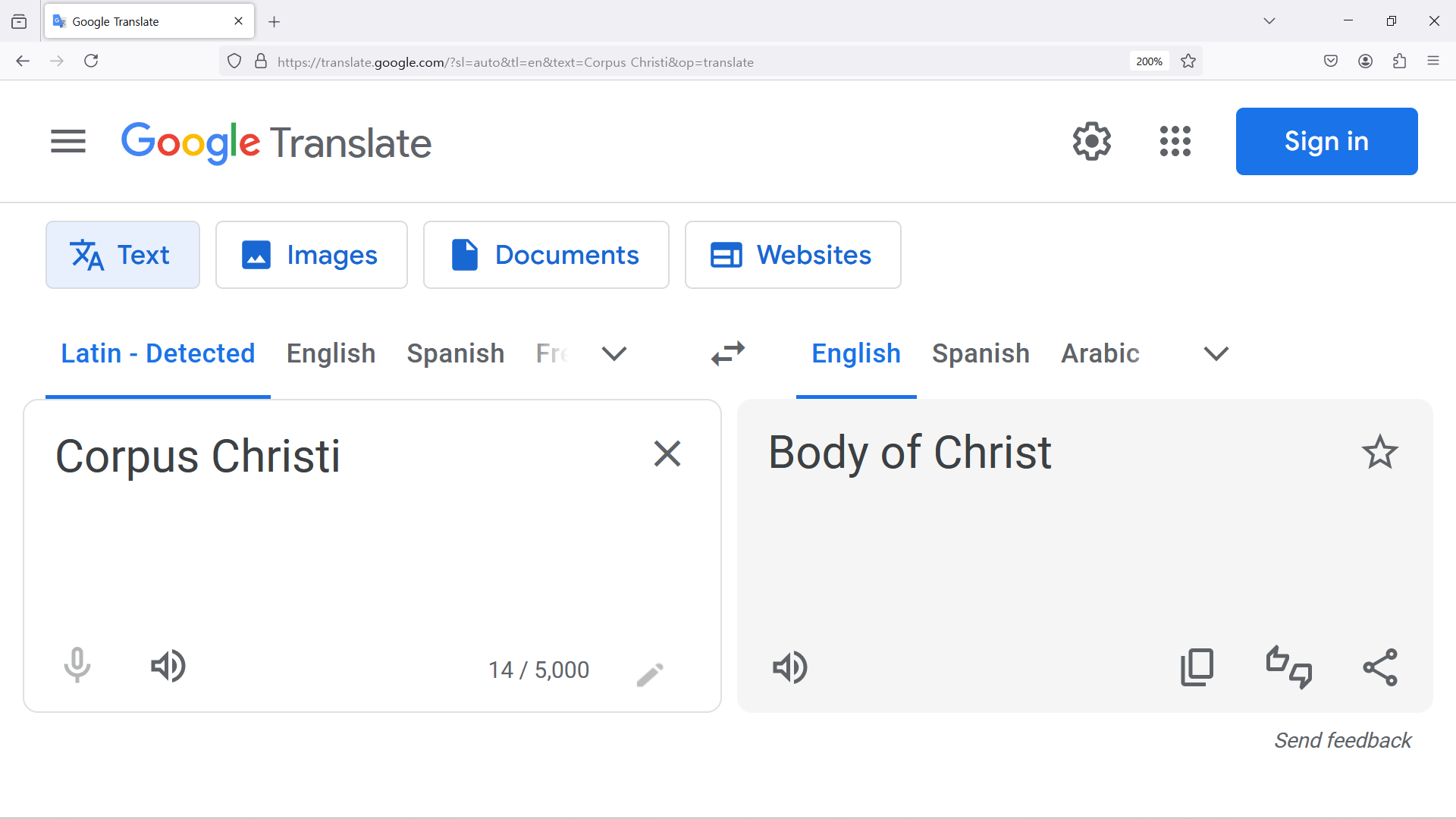Share the translation
Image resolution: width=1456 pixels, height=819 pixels.
[1380, 667]
